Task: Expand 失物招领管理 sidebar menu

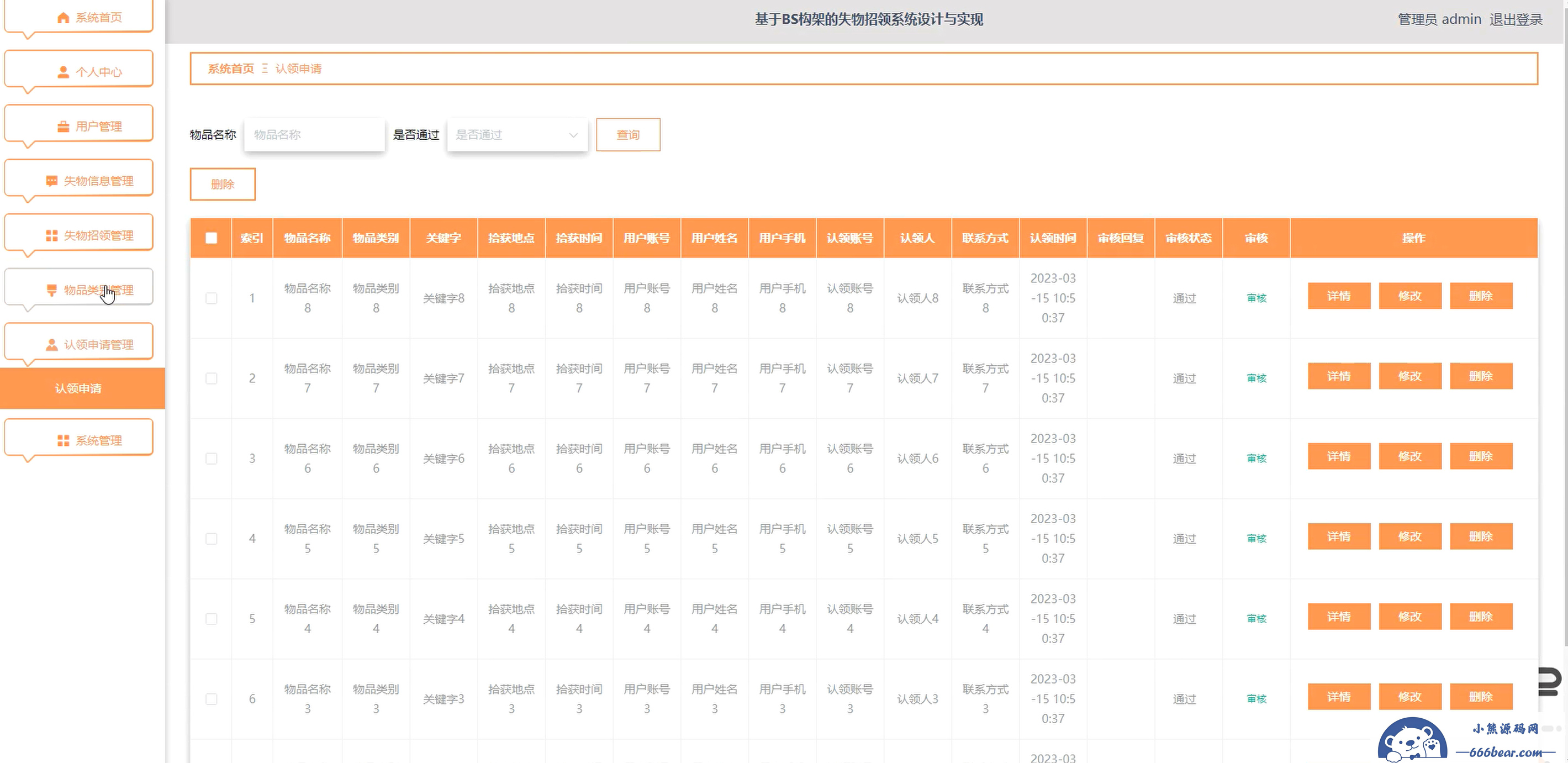Action: tap(78, 233)
